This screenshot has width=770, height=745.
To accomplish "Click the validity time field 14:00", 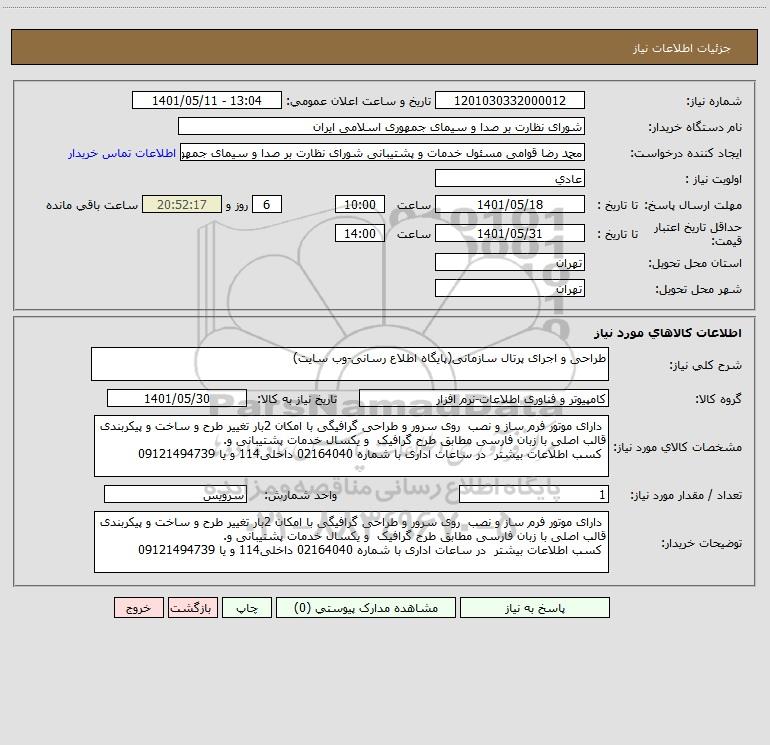I will tap(359, 233).
